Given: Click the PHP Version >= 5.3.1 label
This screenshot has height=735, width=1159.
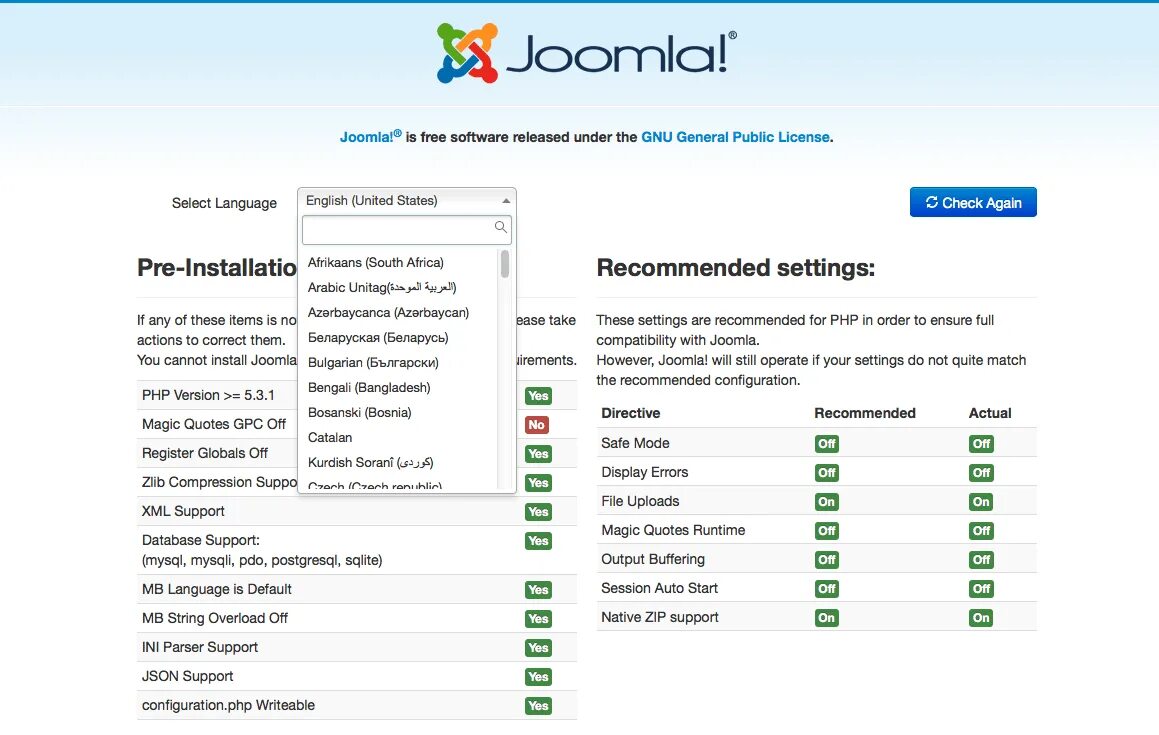Looking at the screenshot, I should coord(208,395).
